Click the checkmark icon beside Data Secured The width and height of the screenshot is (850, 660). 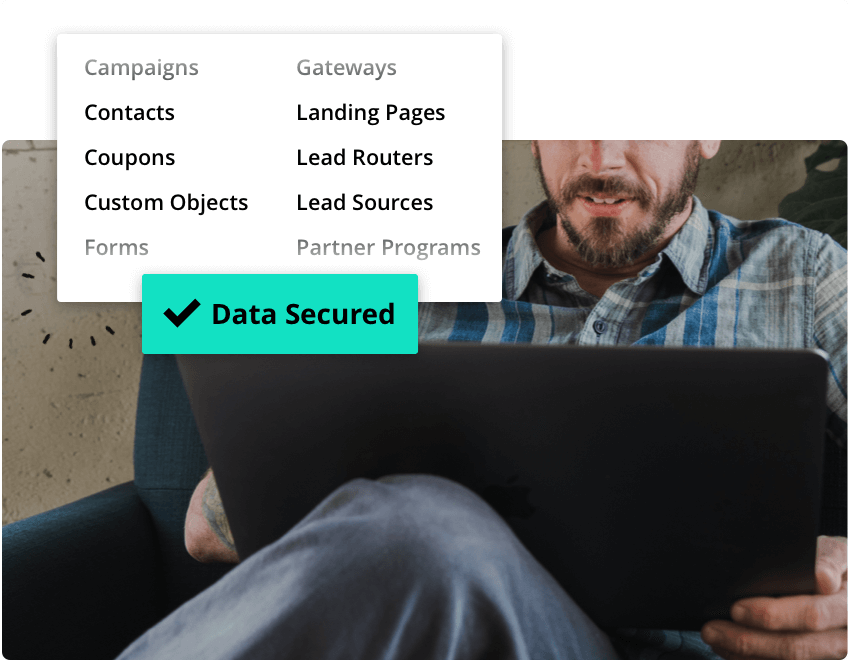click(x=182, y=313)
